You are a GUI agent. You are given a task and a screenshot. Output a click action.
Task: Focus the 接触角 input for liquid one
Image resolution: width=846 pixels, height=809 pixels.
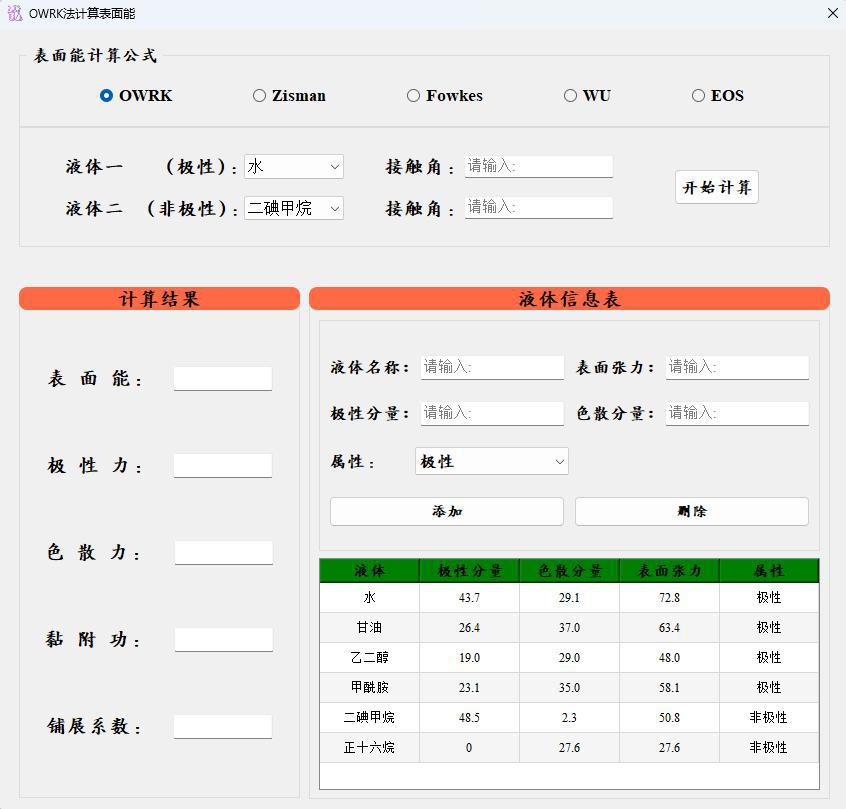click(x=538, y=166)
